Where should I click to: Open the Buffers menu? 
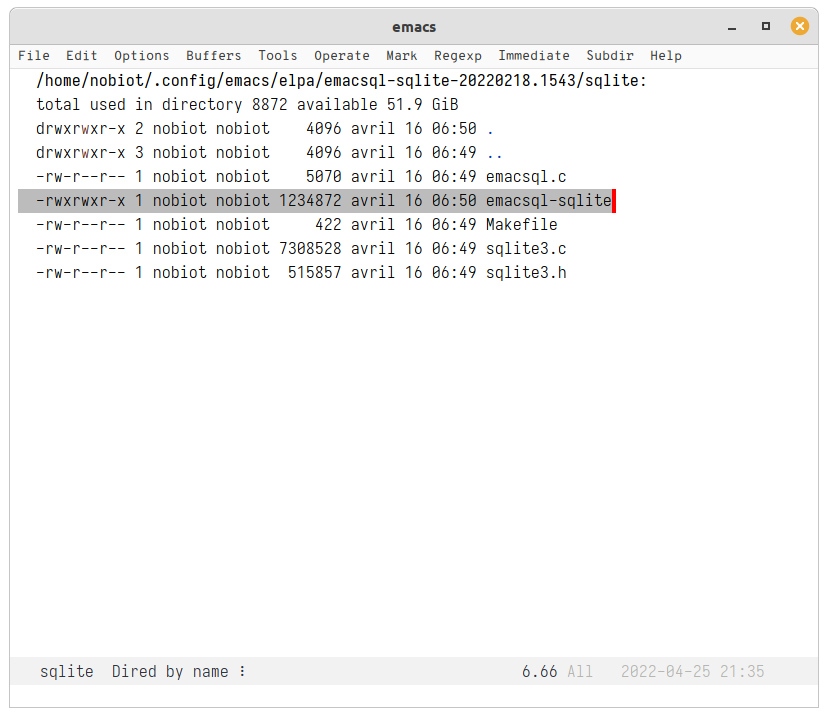tap(213, 56)
